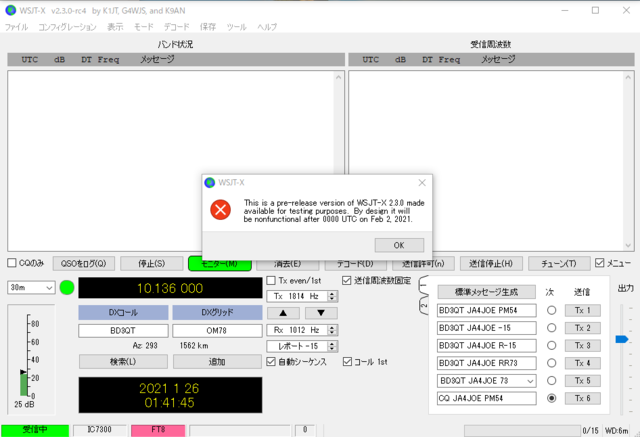Click the 標準メッセージ生成 button

[487, 292]
